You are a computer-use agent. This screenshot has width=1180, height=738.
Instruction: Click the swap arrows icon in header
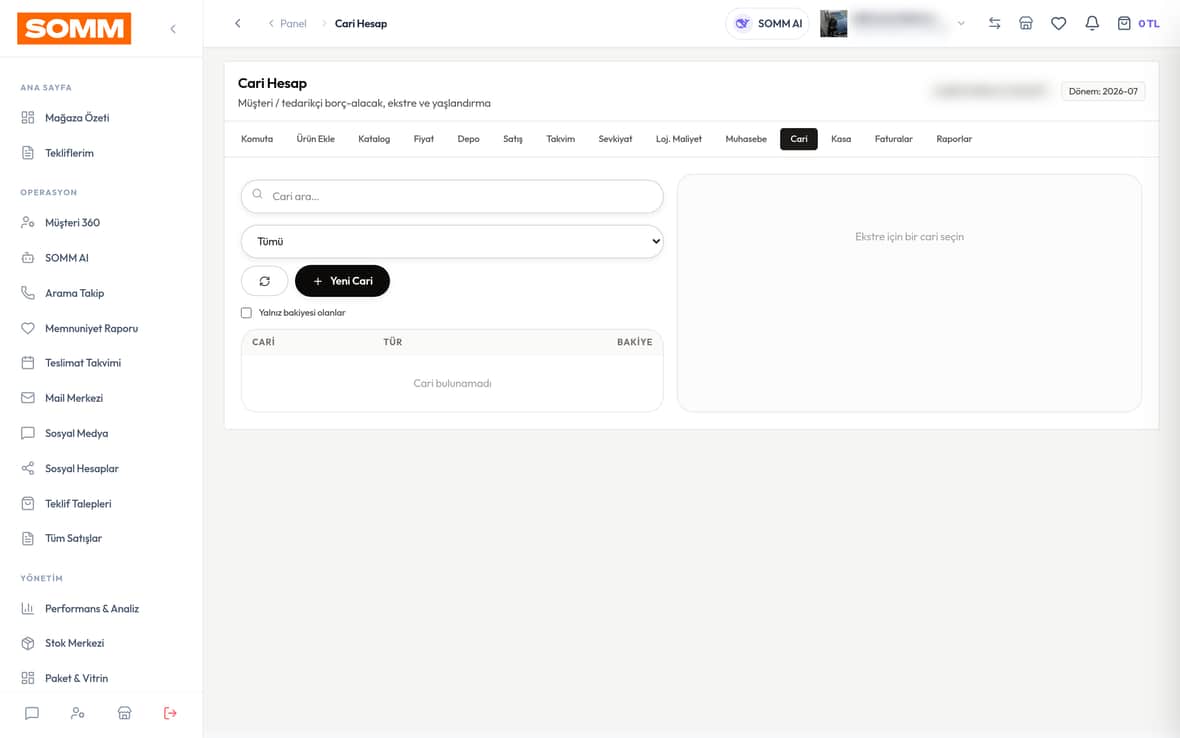994,23
